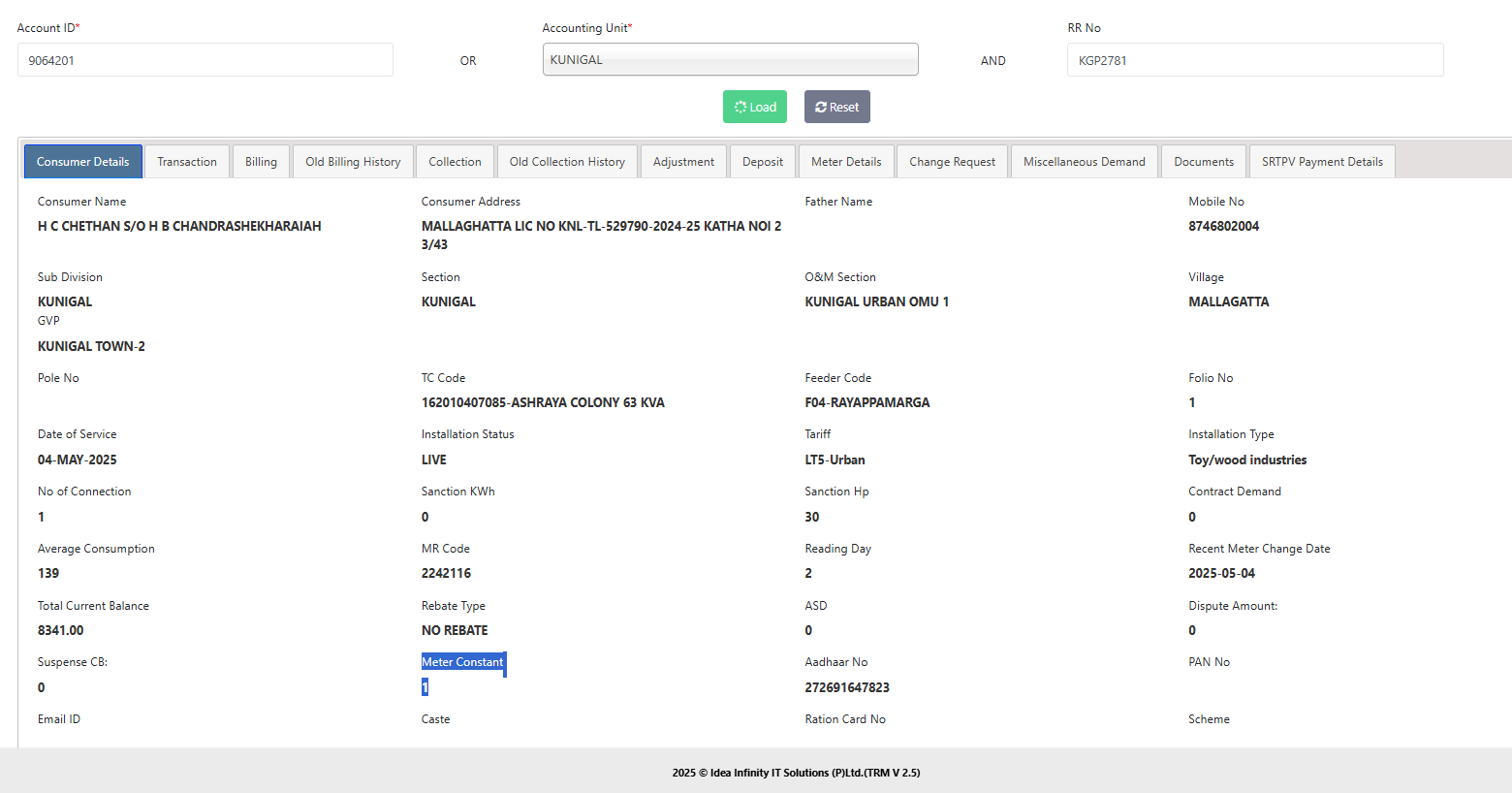The image size is (1512, 793).
Task: Select the Old Billing History tab
Action: pyautogui.click(x=353, y=162)
